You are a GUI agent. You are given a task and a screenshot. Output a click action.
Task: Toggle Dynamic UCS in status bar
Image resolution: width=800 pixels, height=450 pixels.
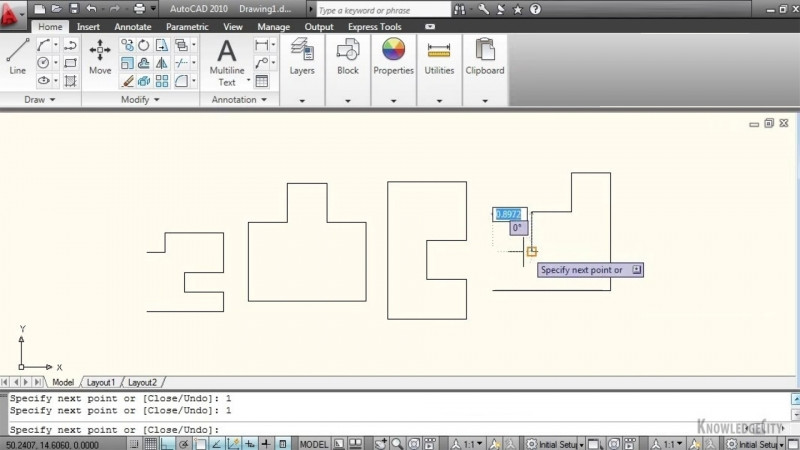coord(233,444)
